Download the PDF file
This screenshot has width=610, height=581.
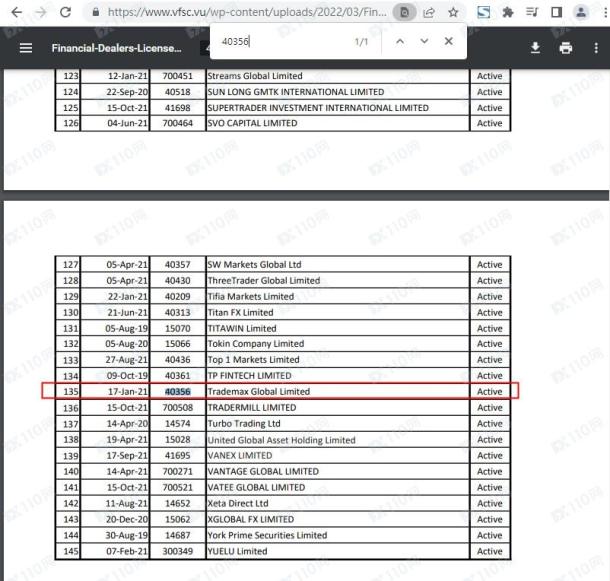[535, 48]
